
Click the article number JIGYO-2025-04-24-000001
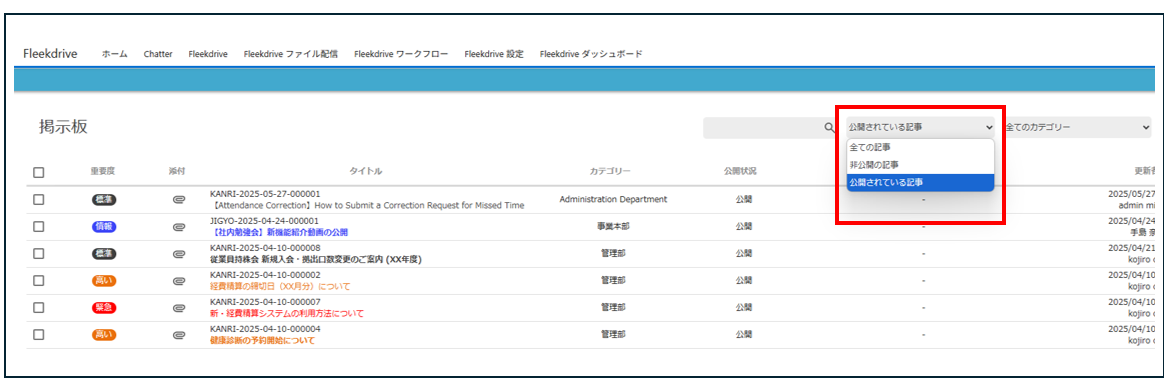264,221
